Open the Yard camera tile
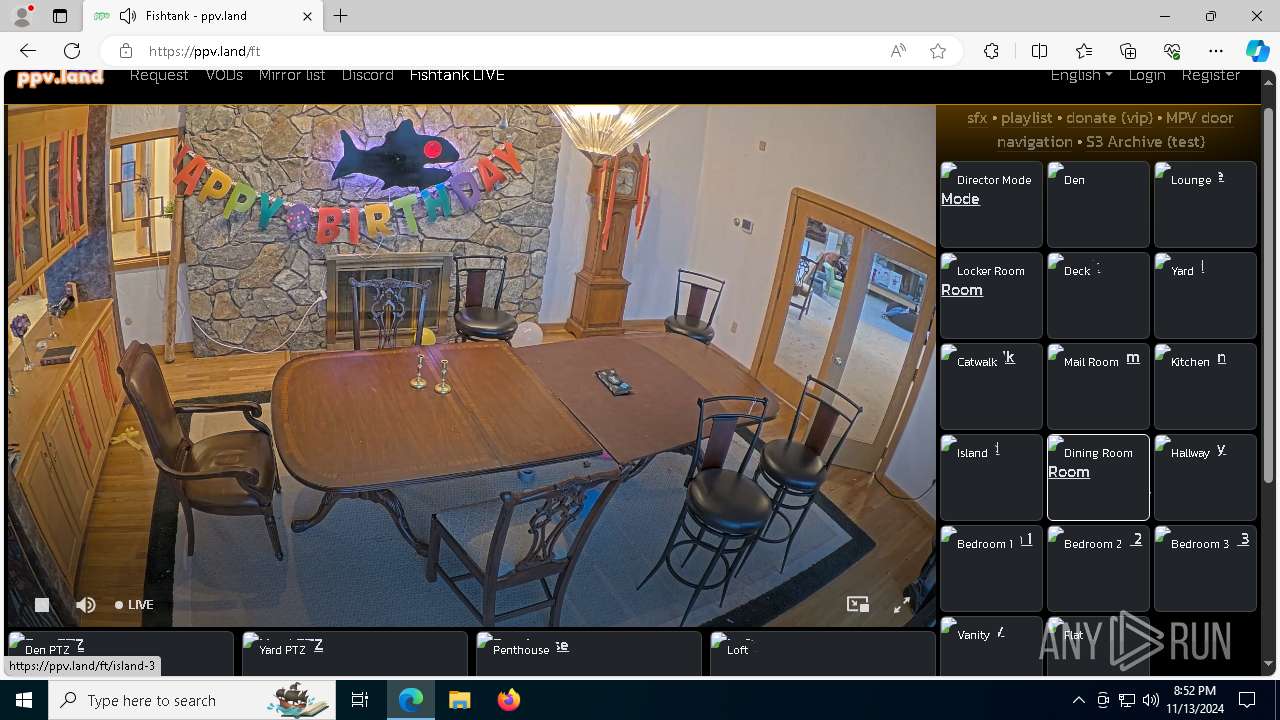The height and width of the screenshot is (720, 1280). [x=1205, y=295]
